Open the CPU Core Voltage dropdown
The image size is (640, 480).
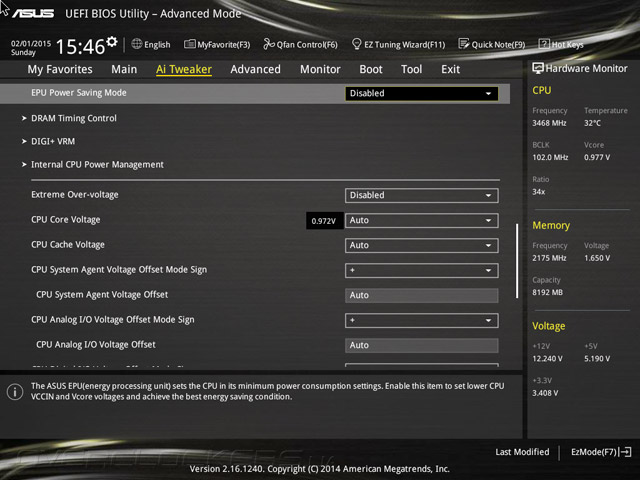click(421, 220)
